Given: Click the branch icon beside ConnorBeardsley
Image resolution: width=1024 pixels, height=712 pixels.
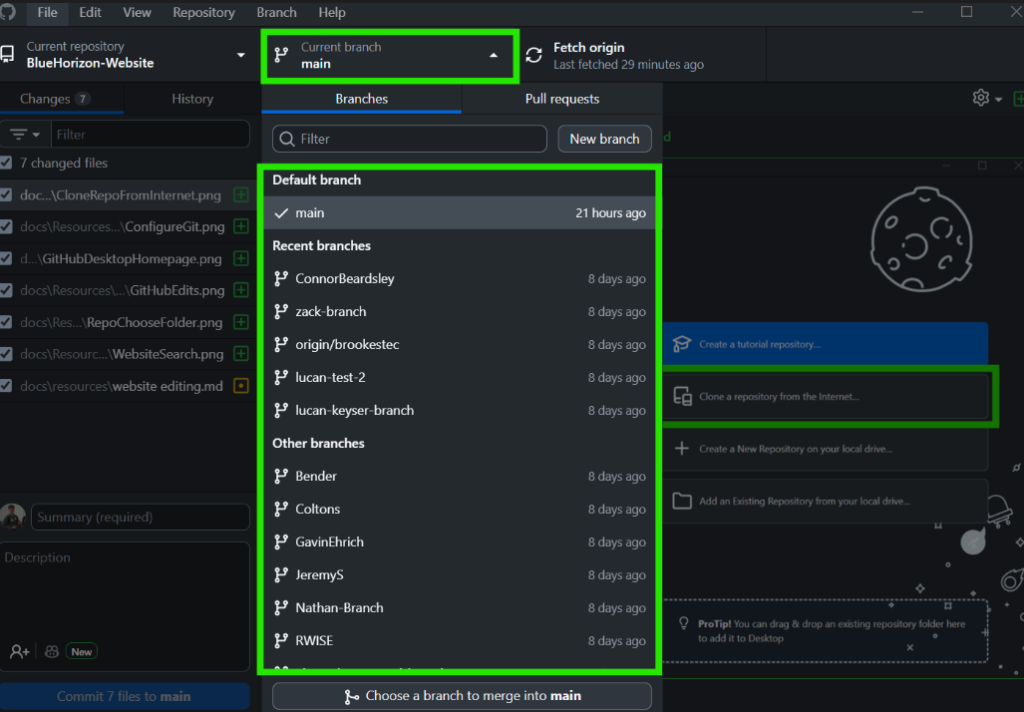Looking at the screenshot, I should (x=281, y=278).
